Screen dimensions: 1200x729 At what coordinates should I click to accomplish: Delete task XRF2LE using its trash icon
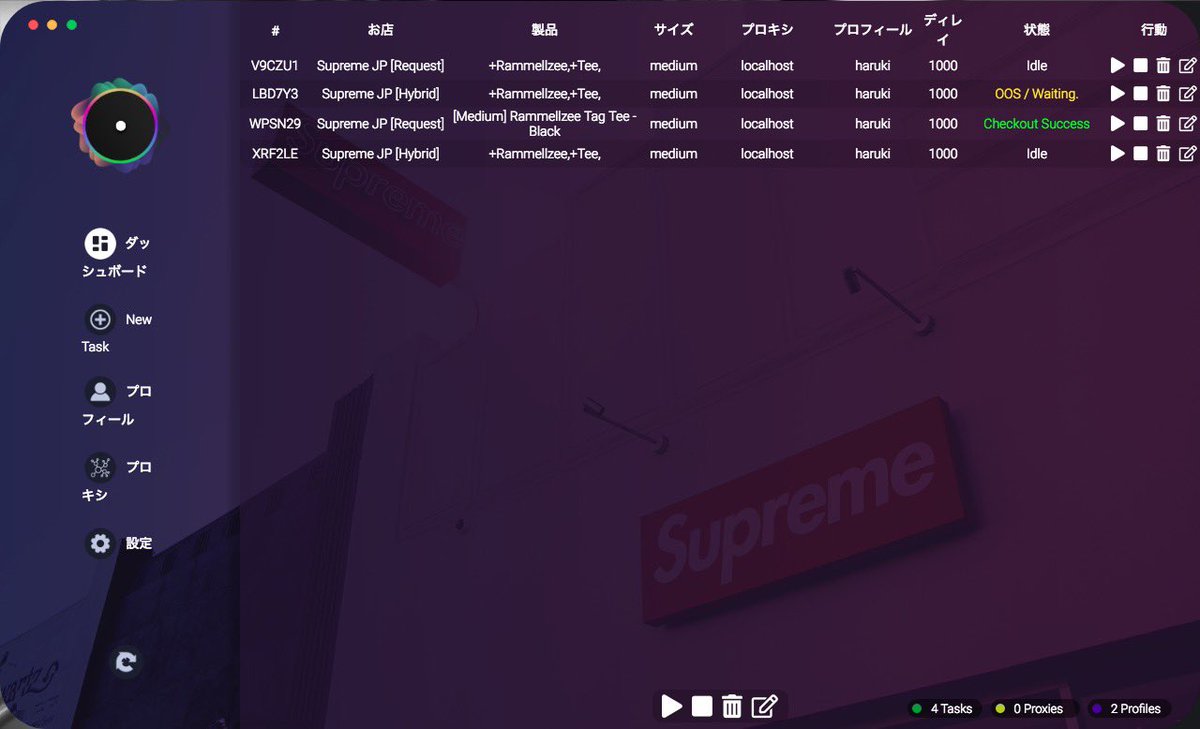[x=1163, y=154]
